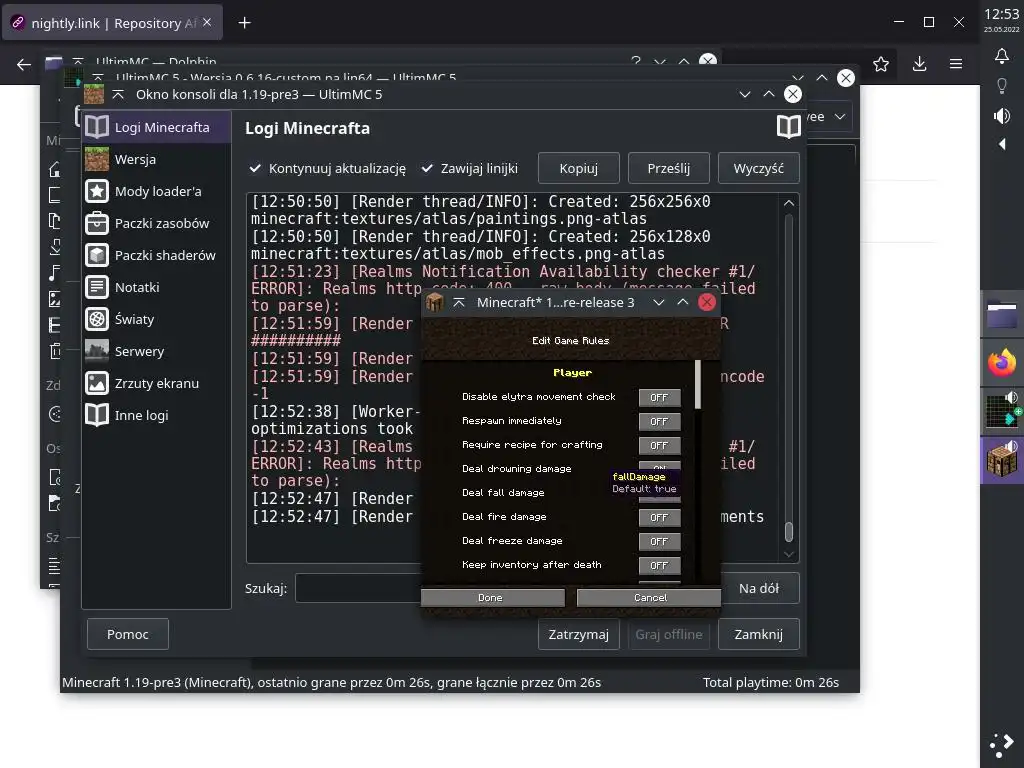This screenshot has height=768, width=1024.
Task: Focus the Szukaj search field
Action: [358, 588]
